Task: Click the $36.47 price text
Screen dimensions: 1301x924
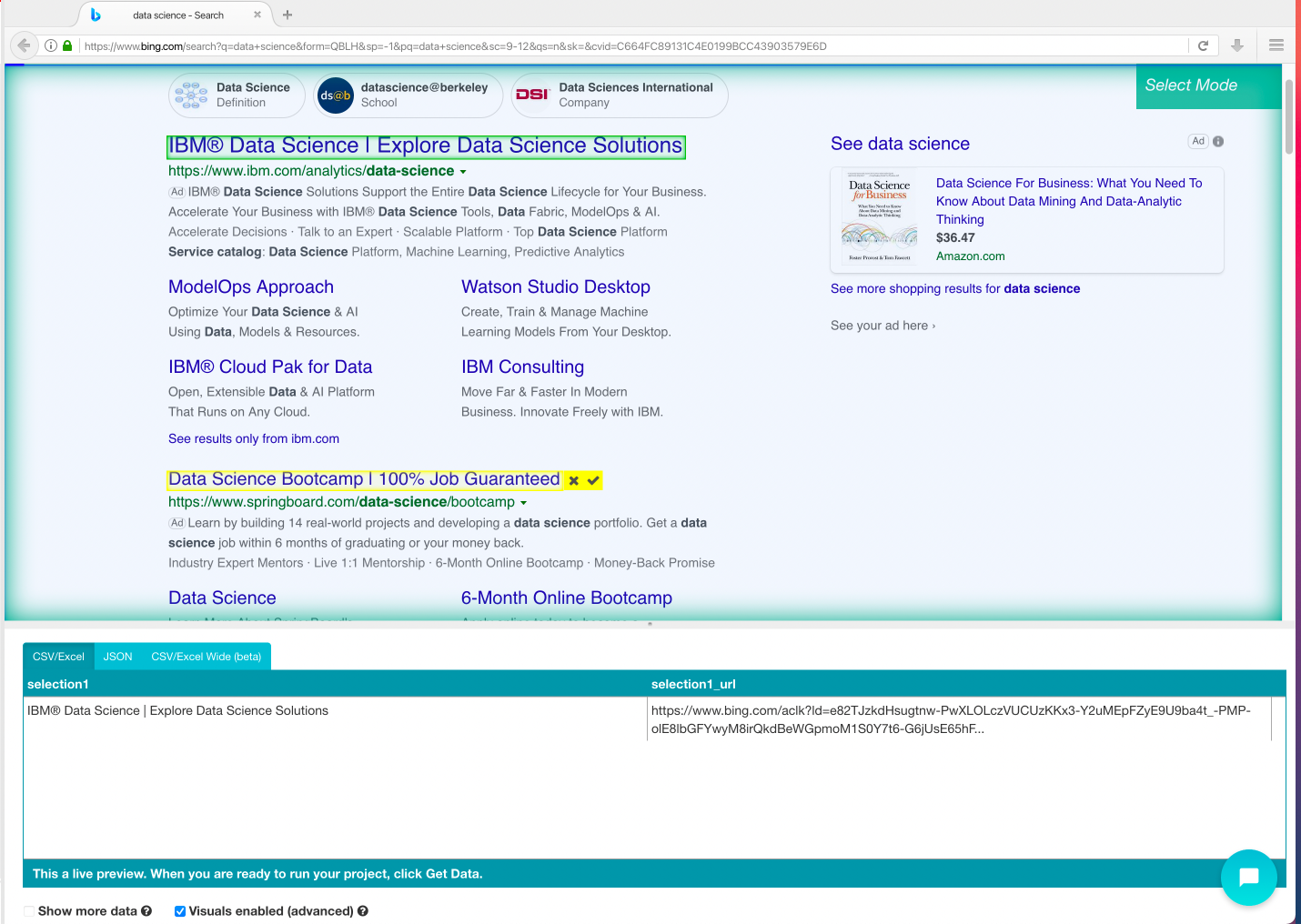Action: tap(955, 238)
